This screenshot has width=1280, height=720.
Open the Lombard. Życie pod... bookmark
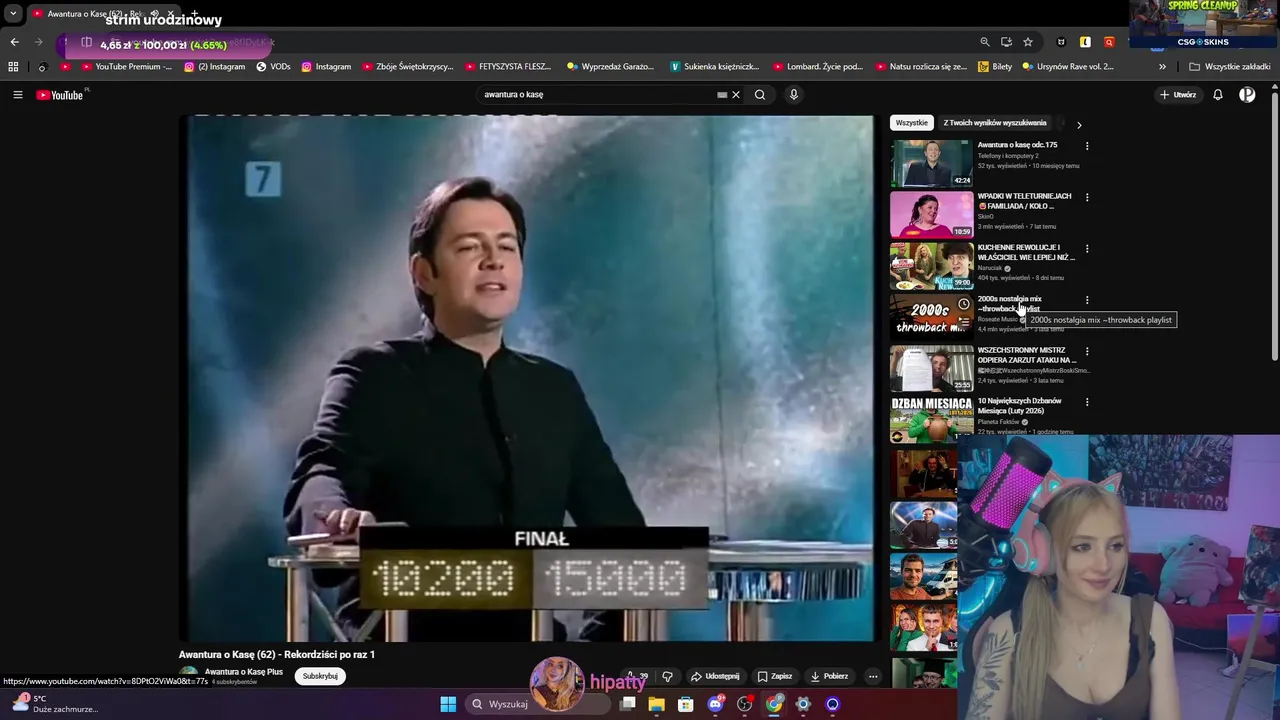click(818, 67)
